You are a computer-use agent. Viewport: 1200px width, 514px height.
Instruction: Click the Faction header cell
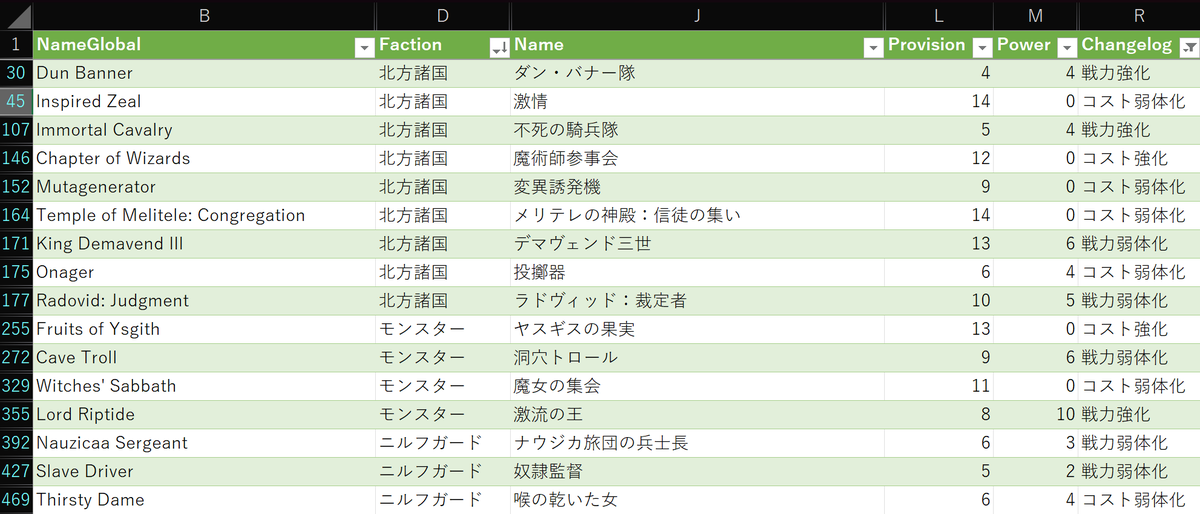click(x=443, y=45)
